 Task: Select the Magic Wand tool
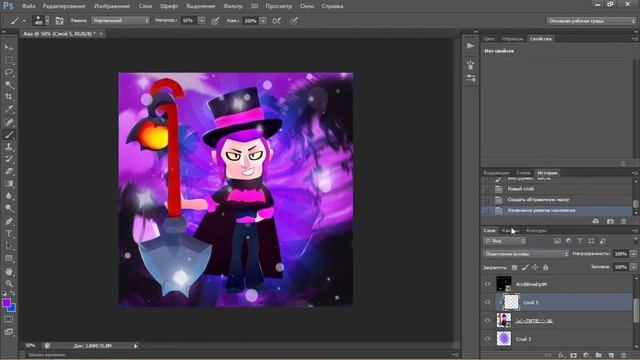(9, 84)
